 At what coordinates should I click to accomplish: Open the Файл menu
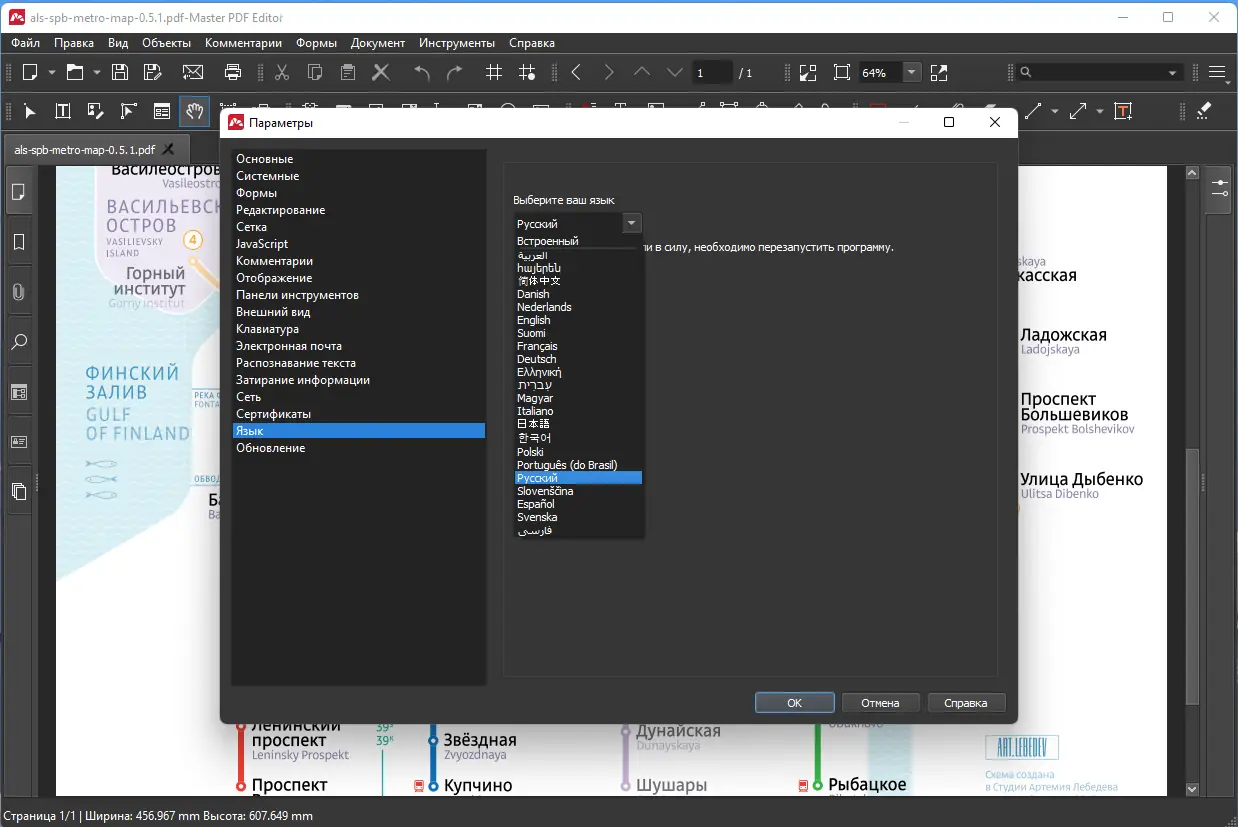point(26,43)
